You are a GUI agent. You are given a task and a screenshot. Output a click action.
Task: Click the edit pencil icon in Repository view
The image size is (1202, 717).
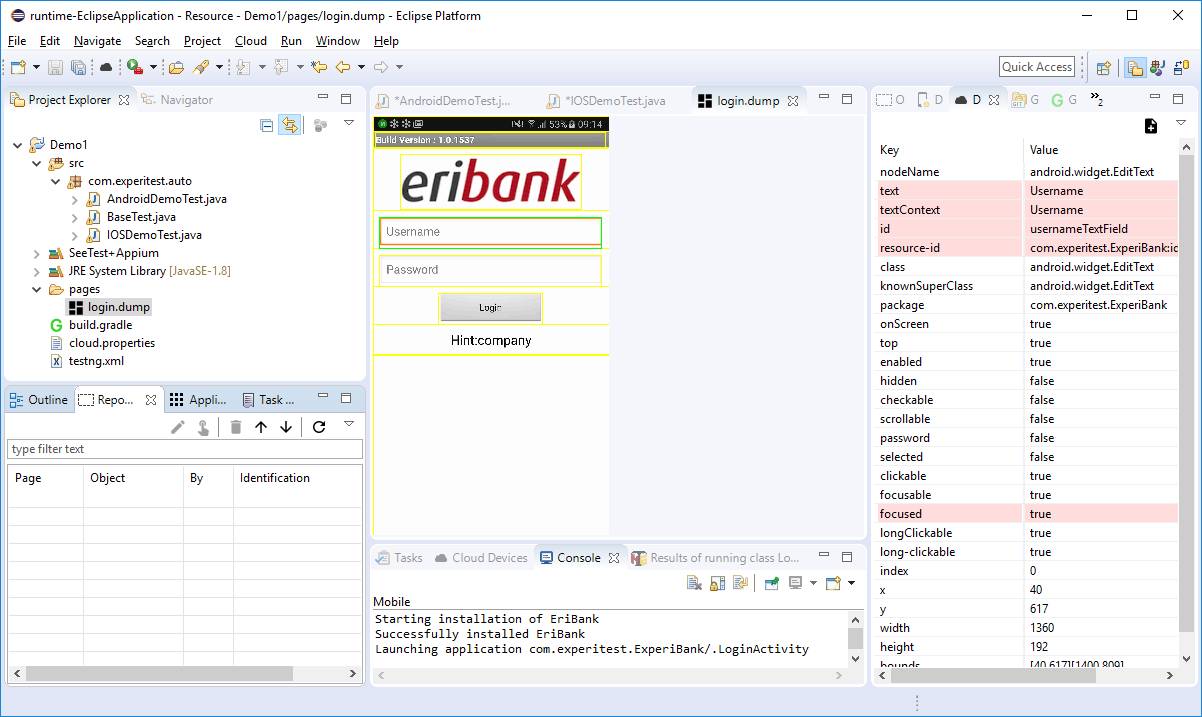pos(178,427)
